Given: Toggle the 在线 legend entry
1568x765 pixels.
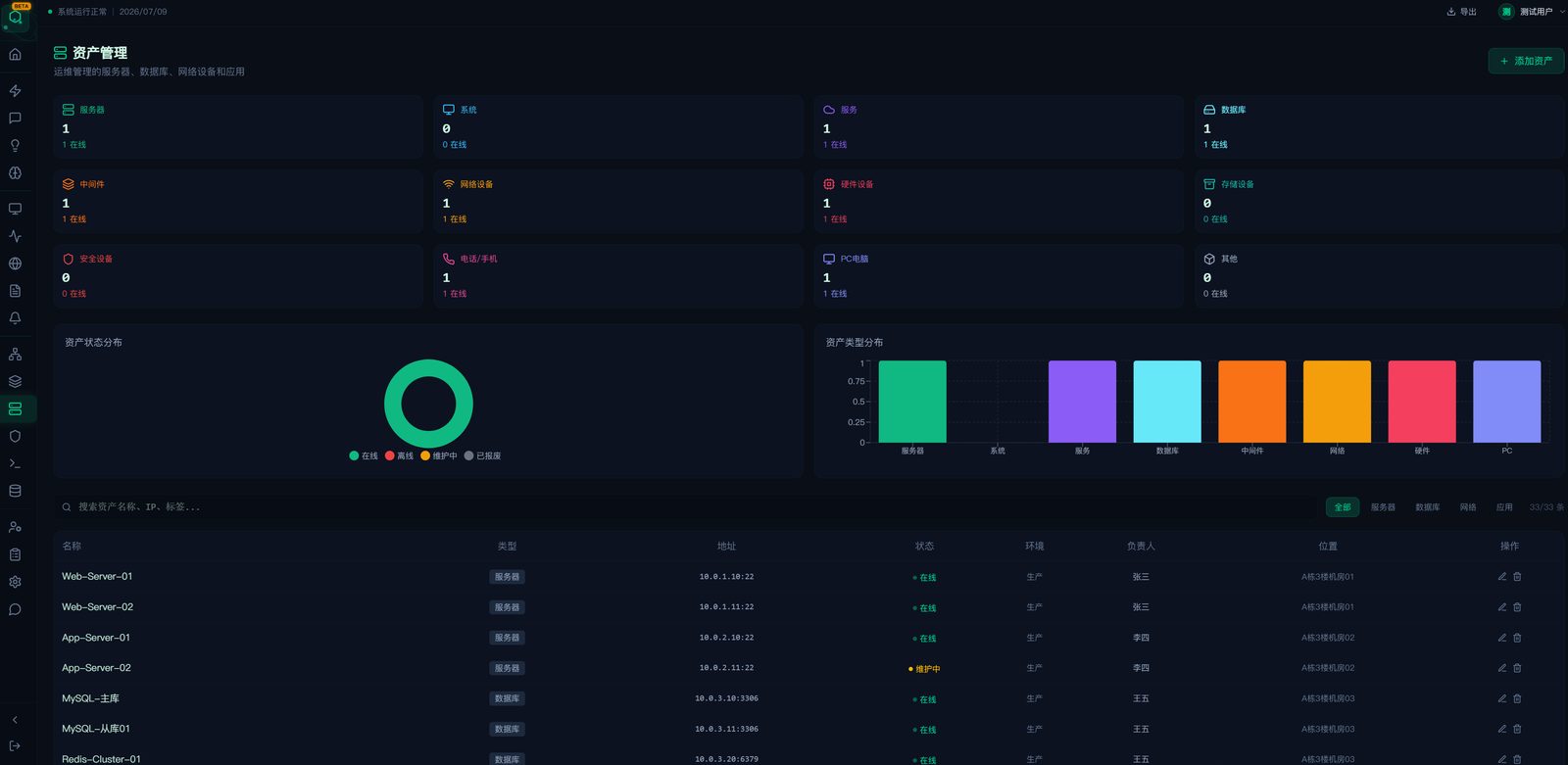Looking at the screenshot, I should click(x=364, y=455).
